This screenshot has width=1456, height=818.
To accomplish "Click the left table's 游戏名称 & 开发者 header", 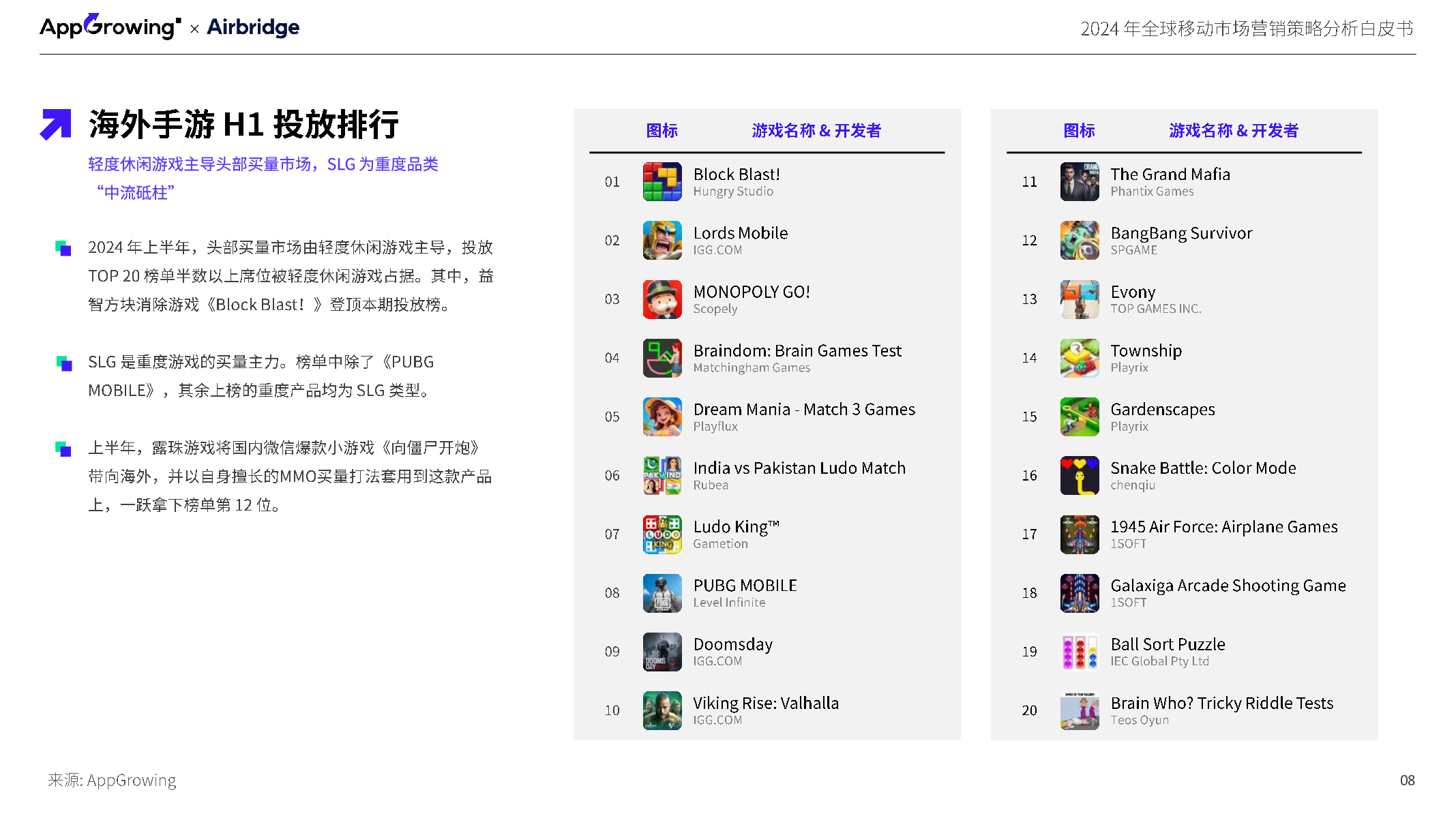I will 816,130.
